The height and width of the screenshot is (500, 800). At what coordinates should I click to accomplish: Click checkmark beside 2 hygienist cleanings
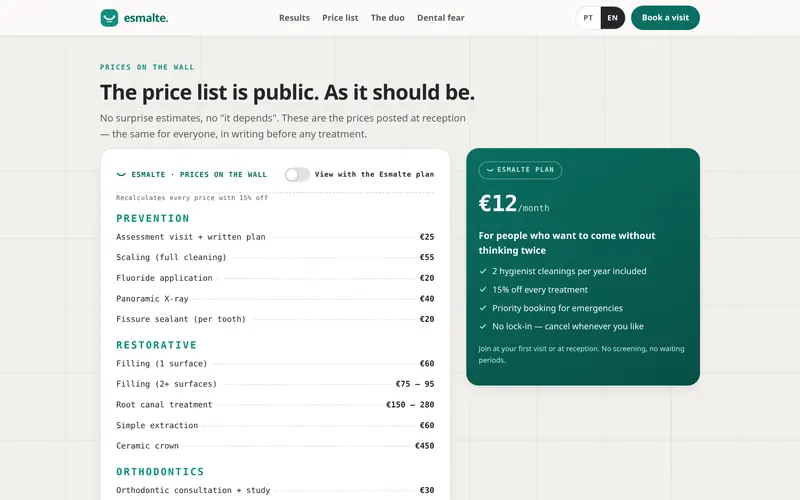coord(483,271)
